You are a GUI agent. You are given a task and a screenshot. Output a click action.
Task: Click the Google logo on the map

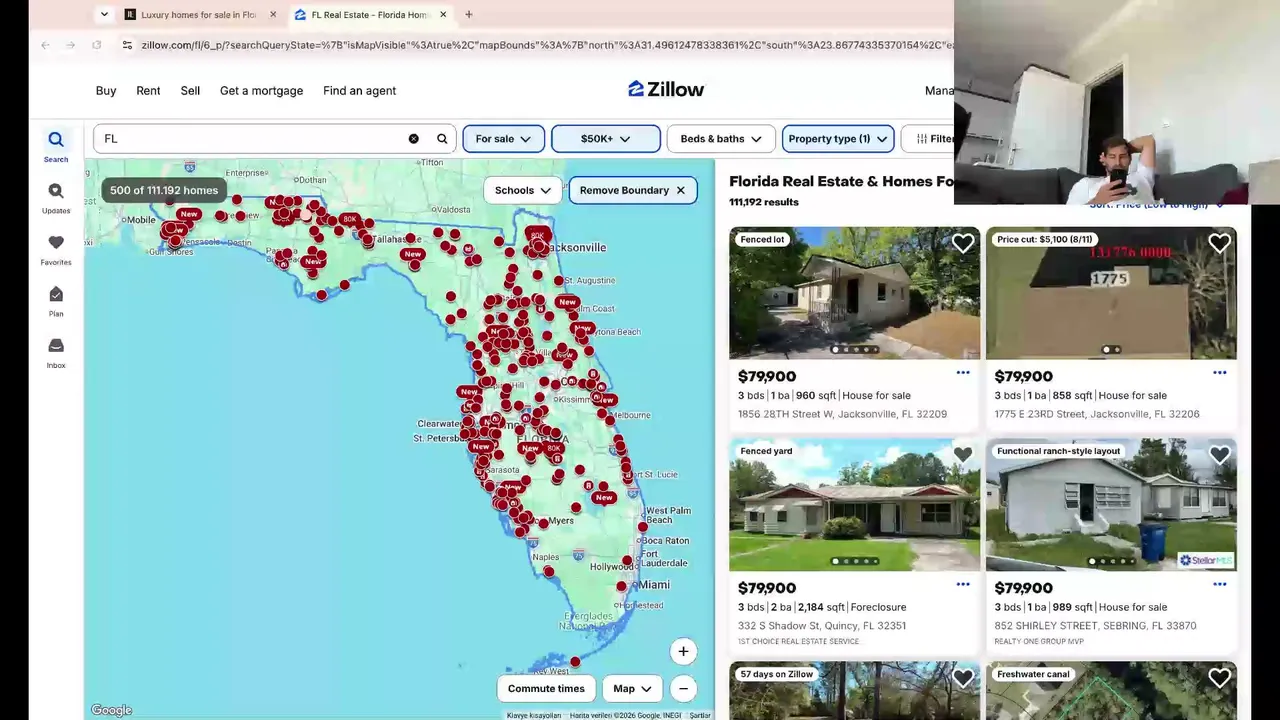[x=111, y=710]
